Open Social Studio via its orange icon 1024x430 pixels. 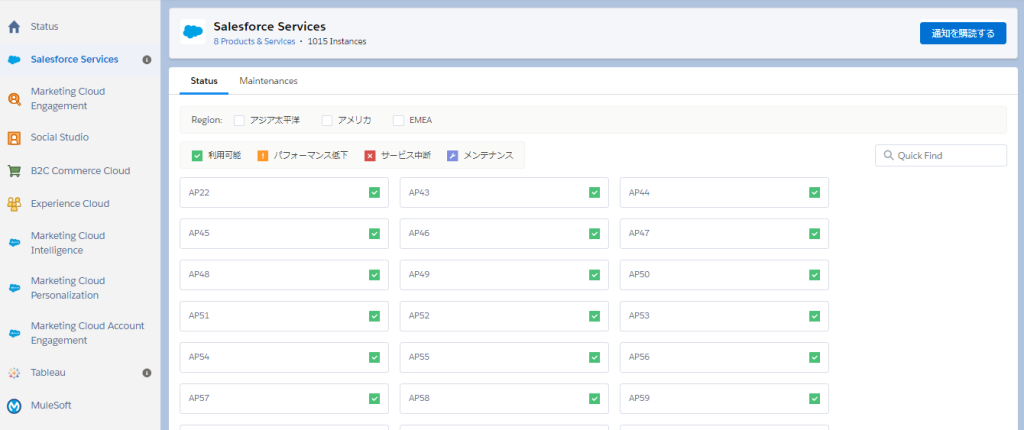[x=14, y=138]
